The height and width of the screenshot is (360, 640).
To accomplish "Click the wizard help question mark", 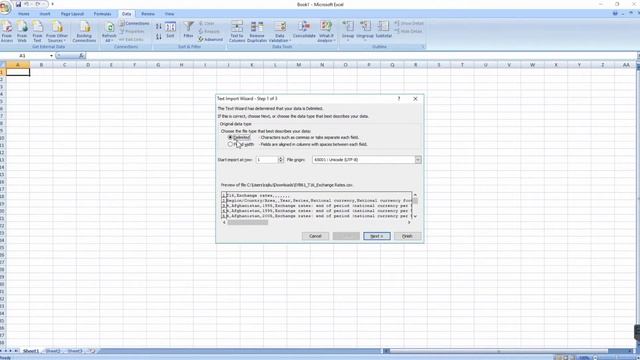I will click(399, 99).
